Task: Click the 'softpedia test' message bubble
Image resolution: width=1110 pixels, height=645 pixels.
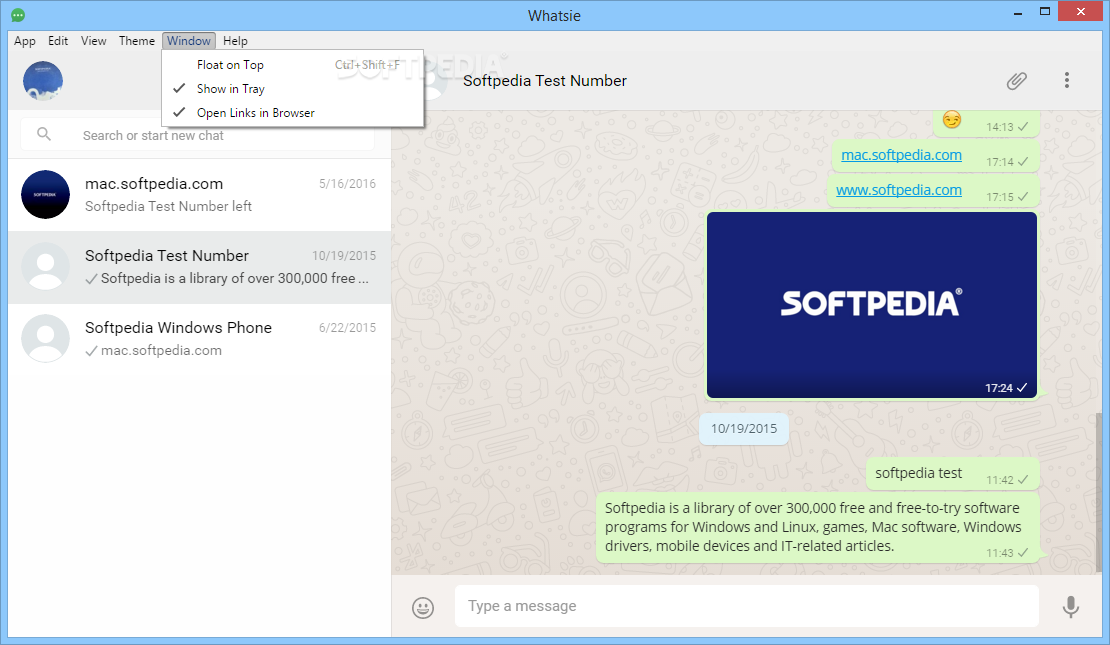Action: 952,473
